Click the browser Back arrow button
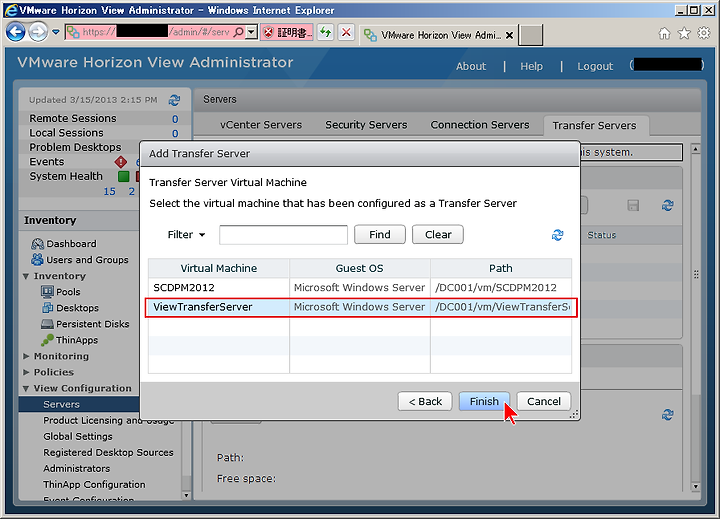Screen dimensions: 720x519 pos(15,32)
